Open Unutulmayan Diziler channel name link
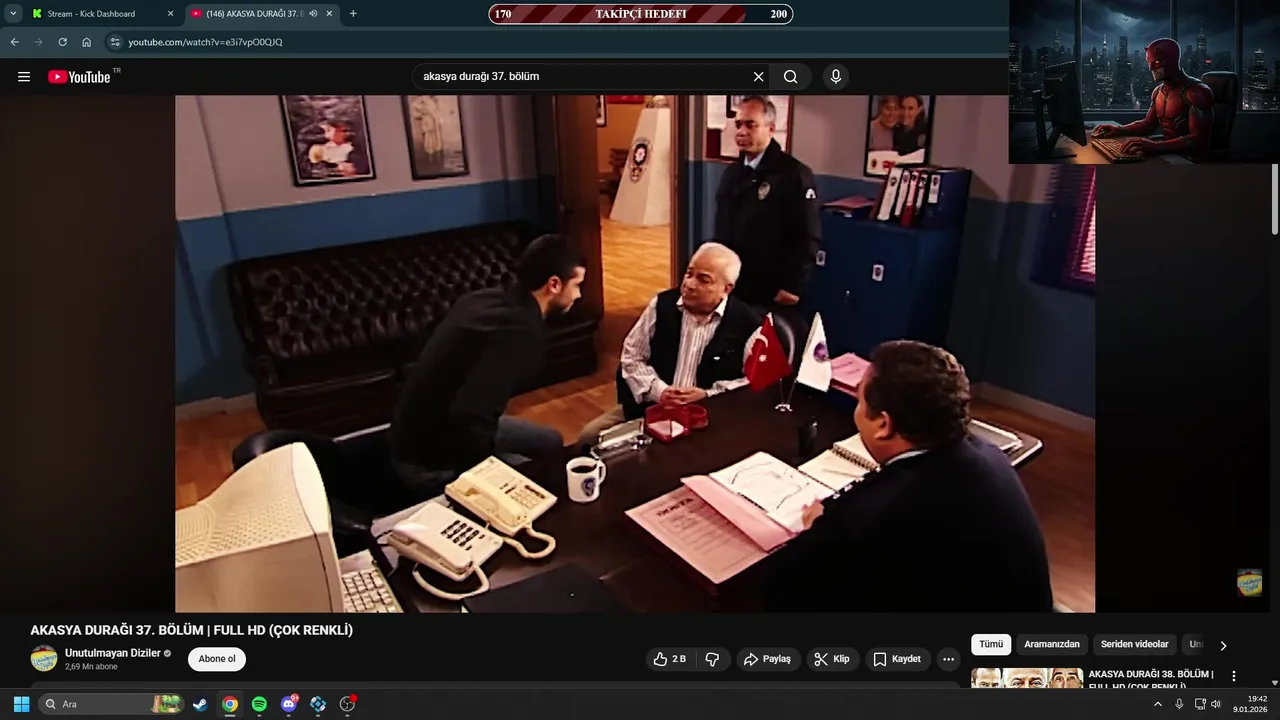The width and height of the screenshot is (1280, 720). [113, 653]
